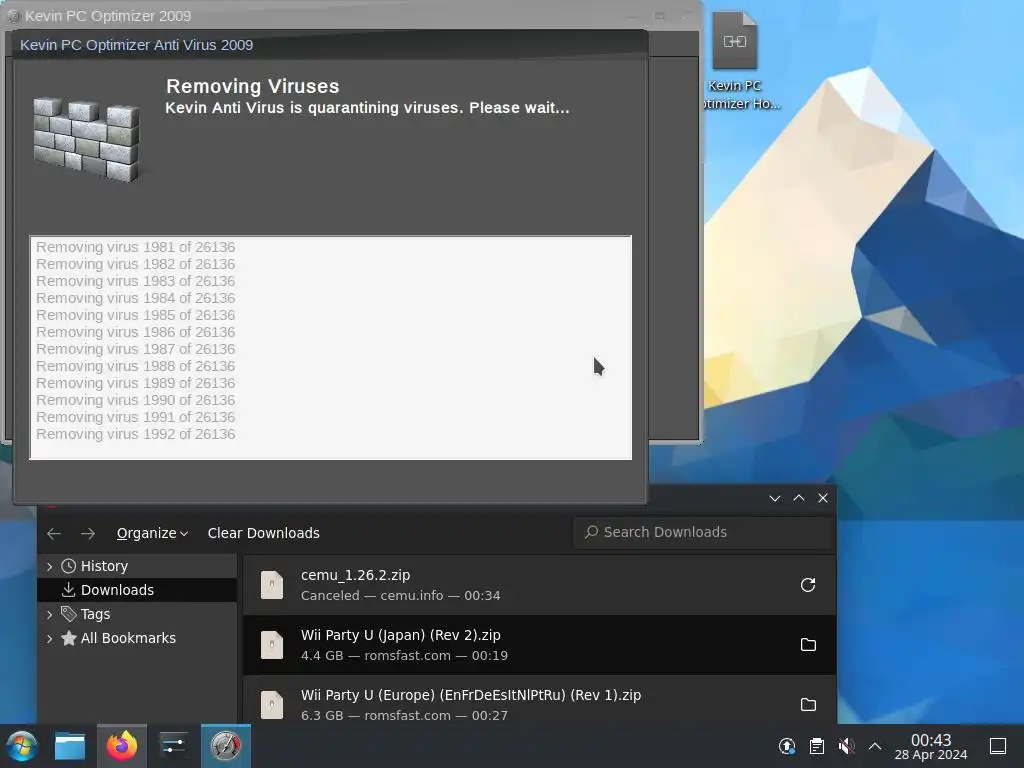Switch to Firefox in the taskbar
1024x768 pixels.
(x=122, y=746)
